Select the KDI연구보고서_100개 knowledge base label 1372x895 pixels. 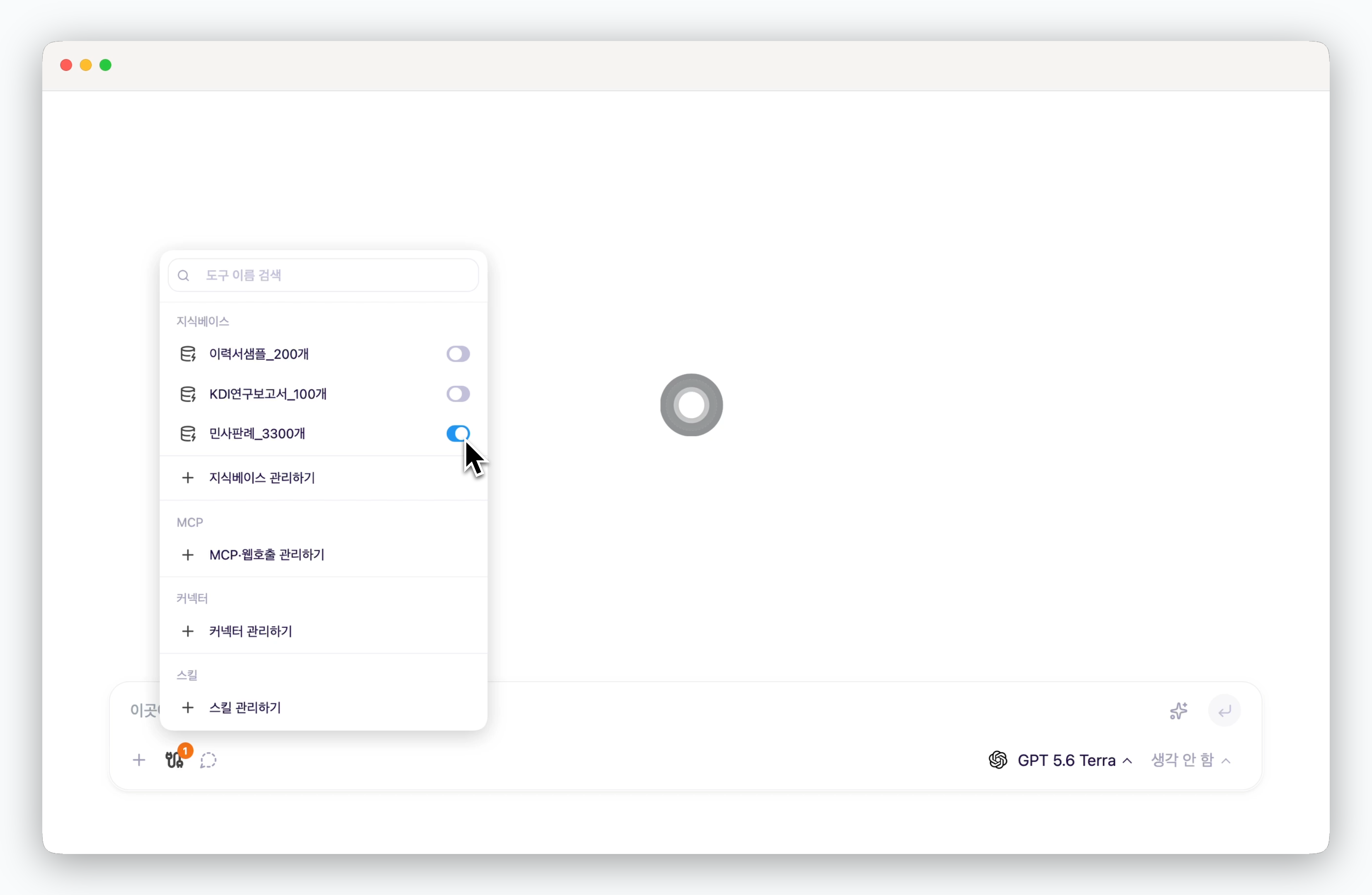point(268,394)
